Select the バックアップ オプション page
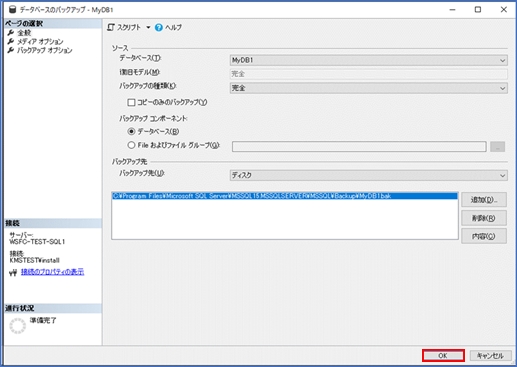Viewport: 517px width, 367px height. pyautogui.click(x=45, y=50)
